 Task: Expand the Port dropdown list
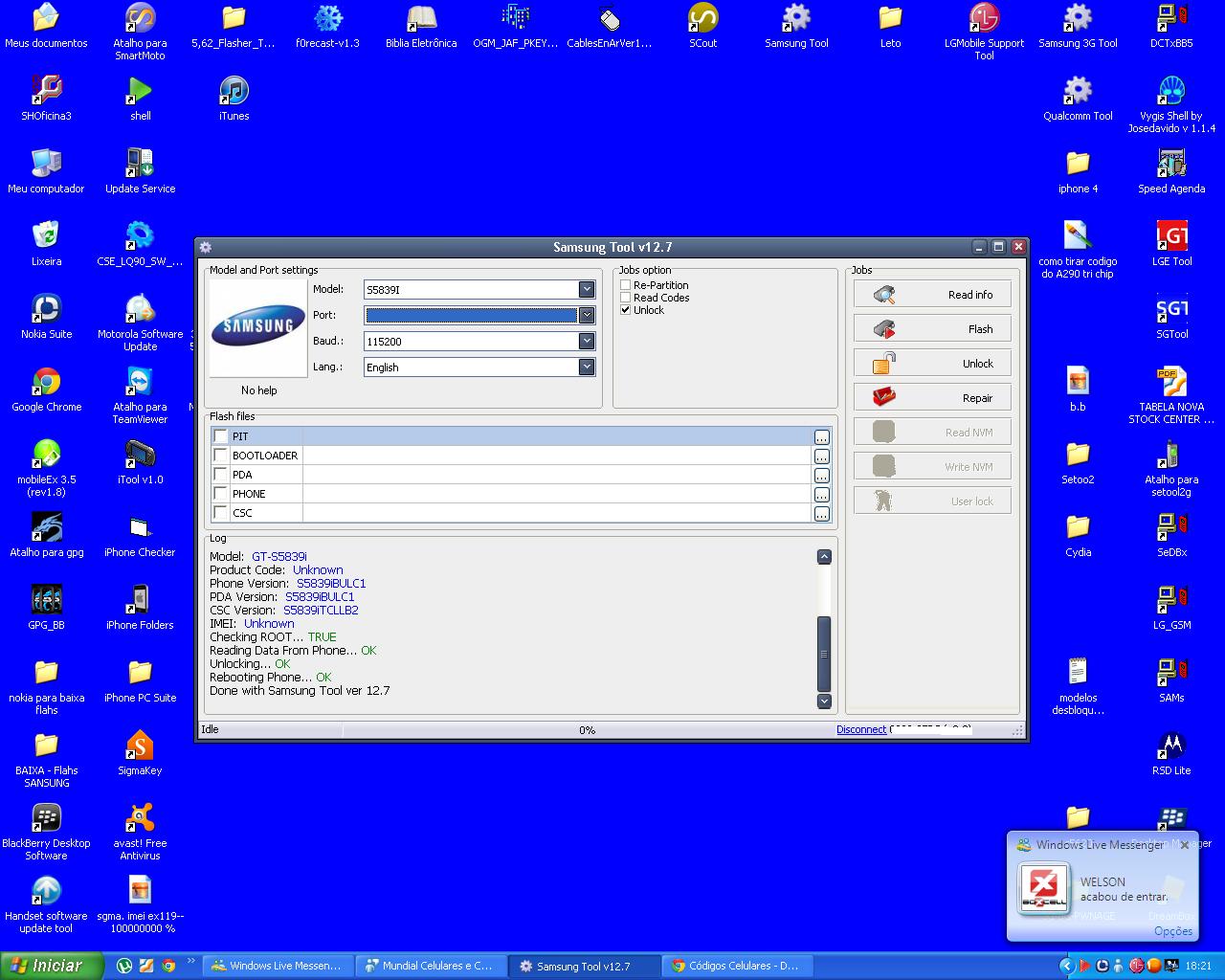coord(587,315)
